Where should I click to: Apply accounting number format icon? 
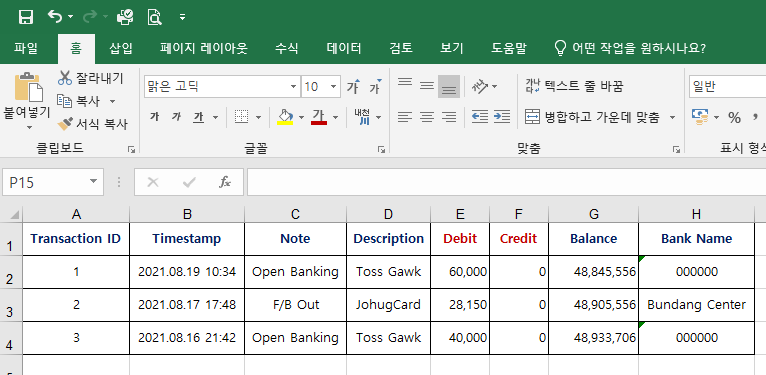701,117
